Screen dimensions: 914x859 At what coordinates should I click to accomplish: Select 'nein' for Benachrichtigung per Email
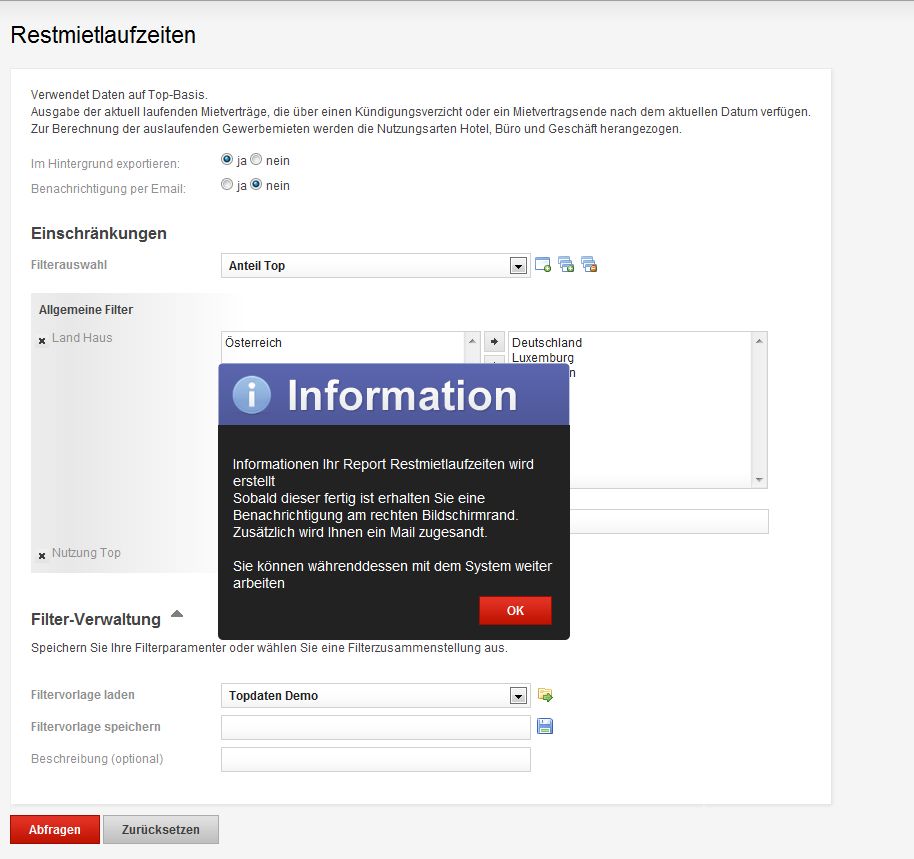coord(256,184)
